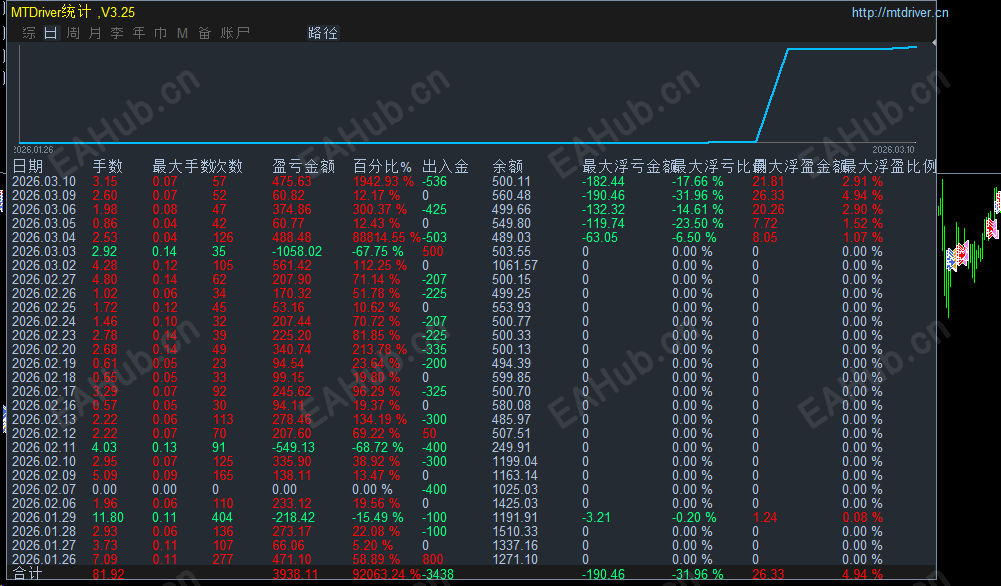Click floating loss -63.05

coord(599,237)
